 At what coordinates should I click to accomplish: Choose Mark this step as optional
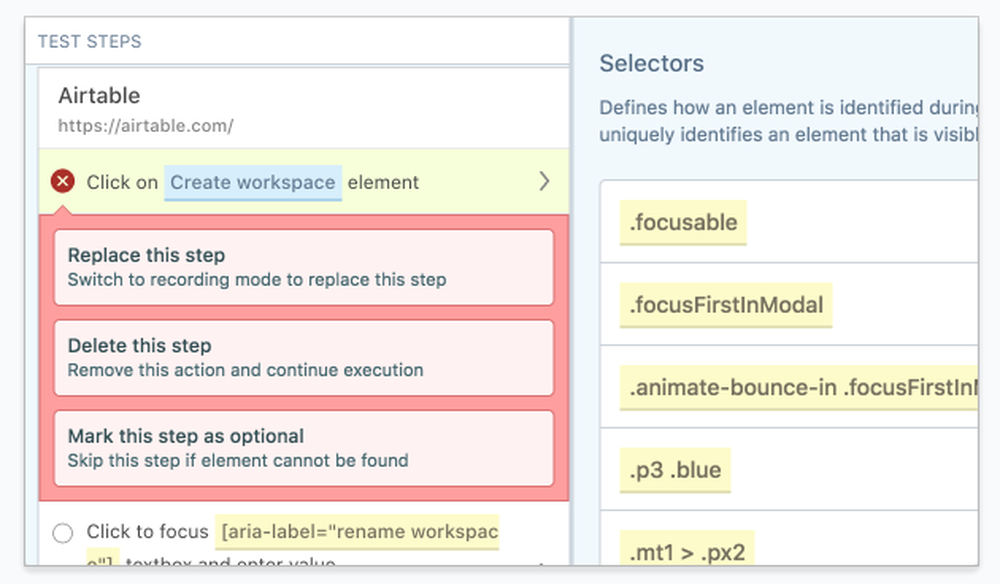[304, 448]
